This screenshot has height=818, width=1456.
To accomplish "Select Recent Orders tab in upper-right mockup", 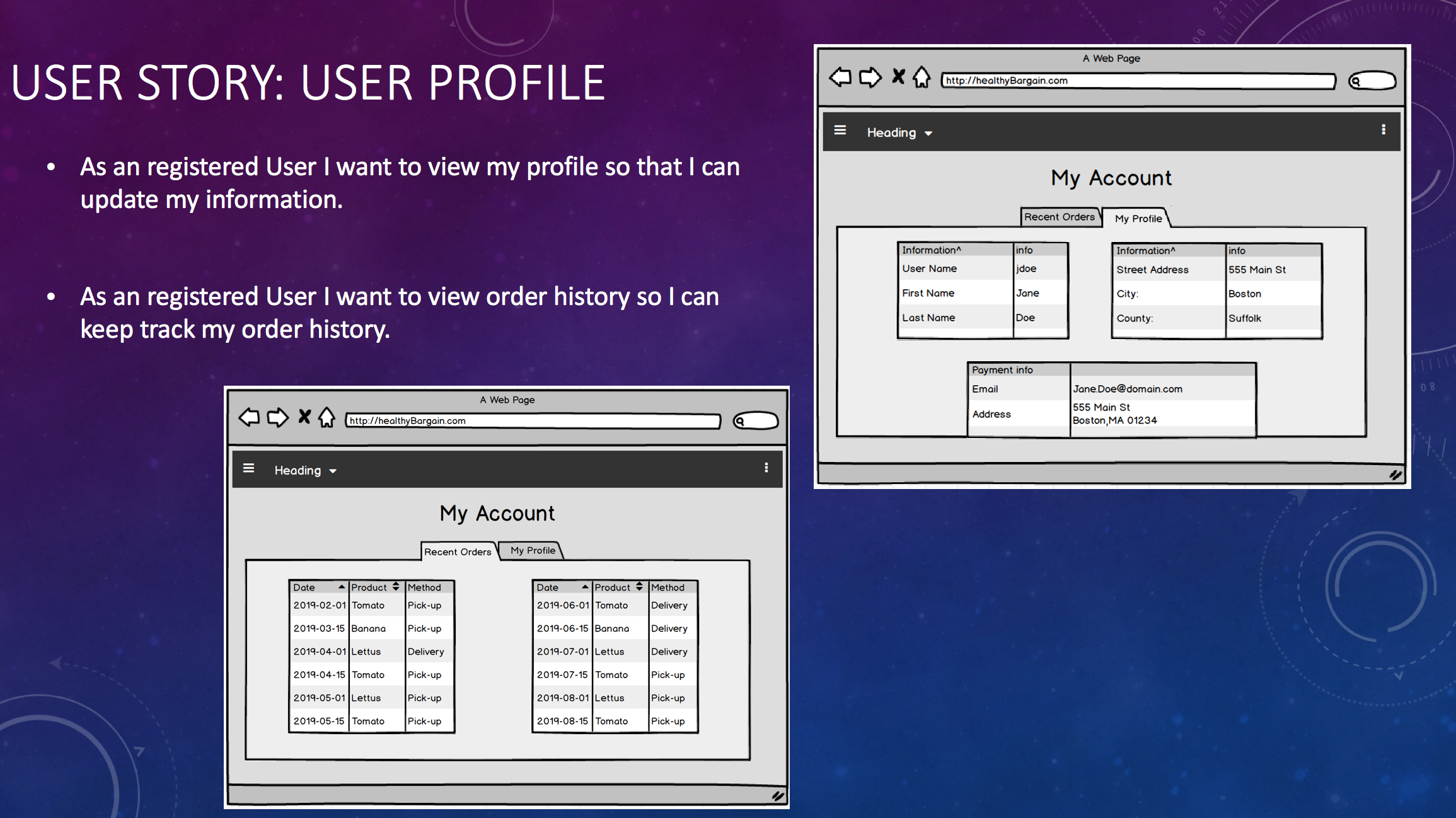I will [x=1059, y=217].
